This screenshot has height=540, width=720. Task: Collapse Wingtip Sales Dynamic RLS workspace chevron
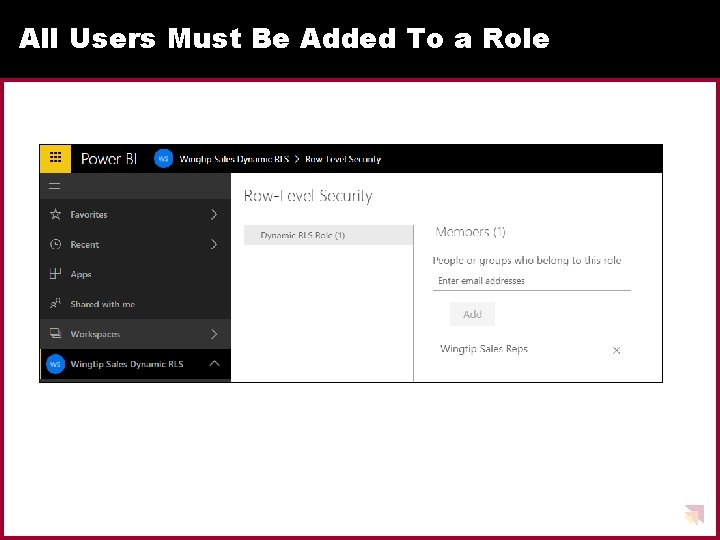pos(214,364)
